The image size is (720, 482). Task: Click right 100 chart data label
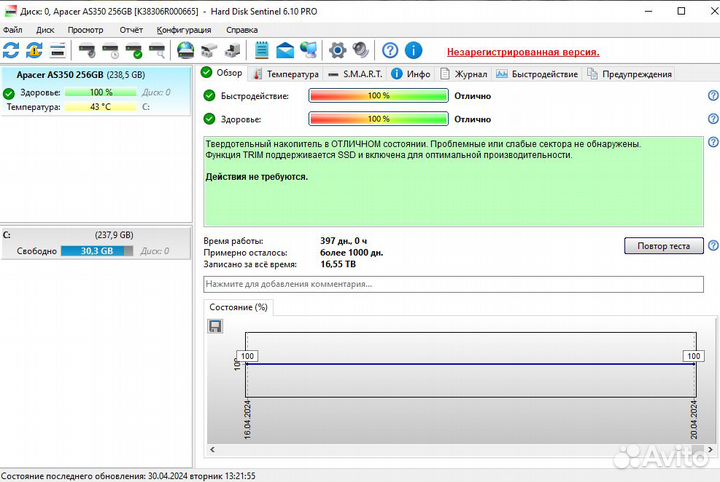click(x=693, y=356)
